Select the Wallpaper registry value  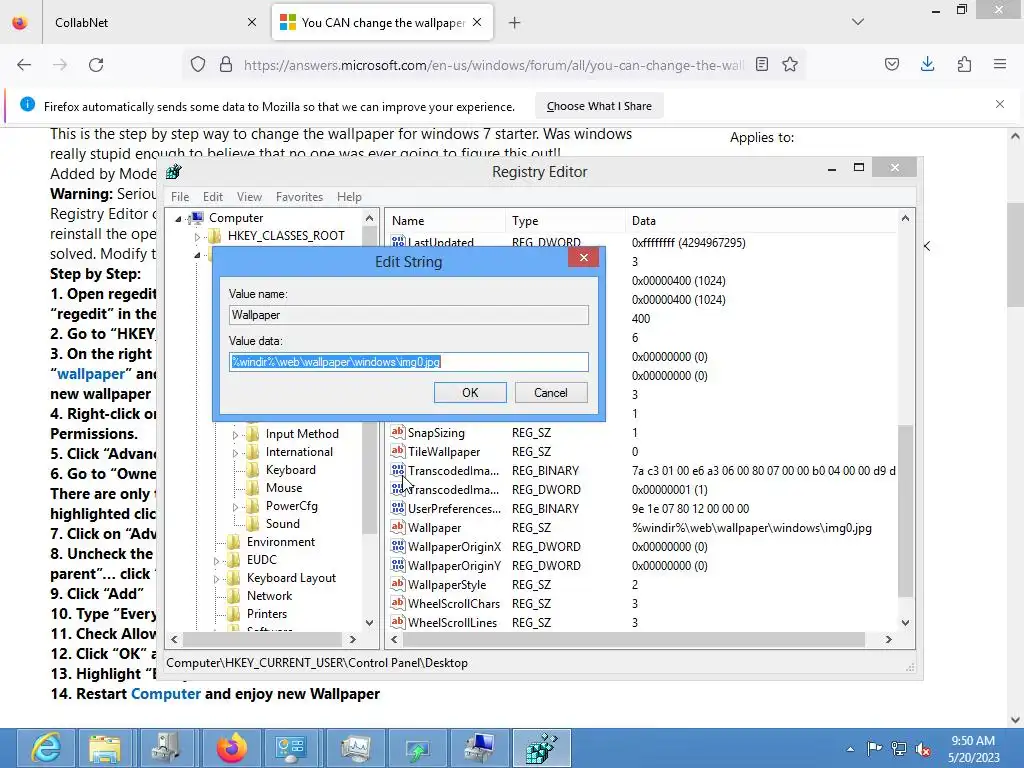point(434,528)
